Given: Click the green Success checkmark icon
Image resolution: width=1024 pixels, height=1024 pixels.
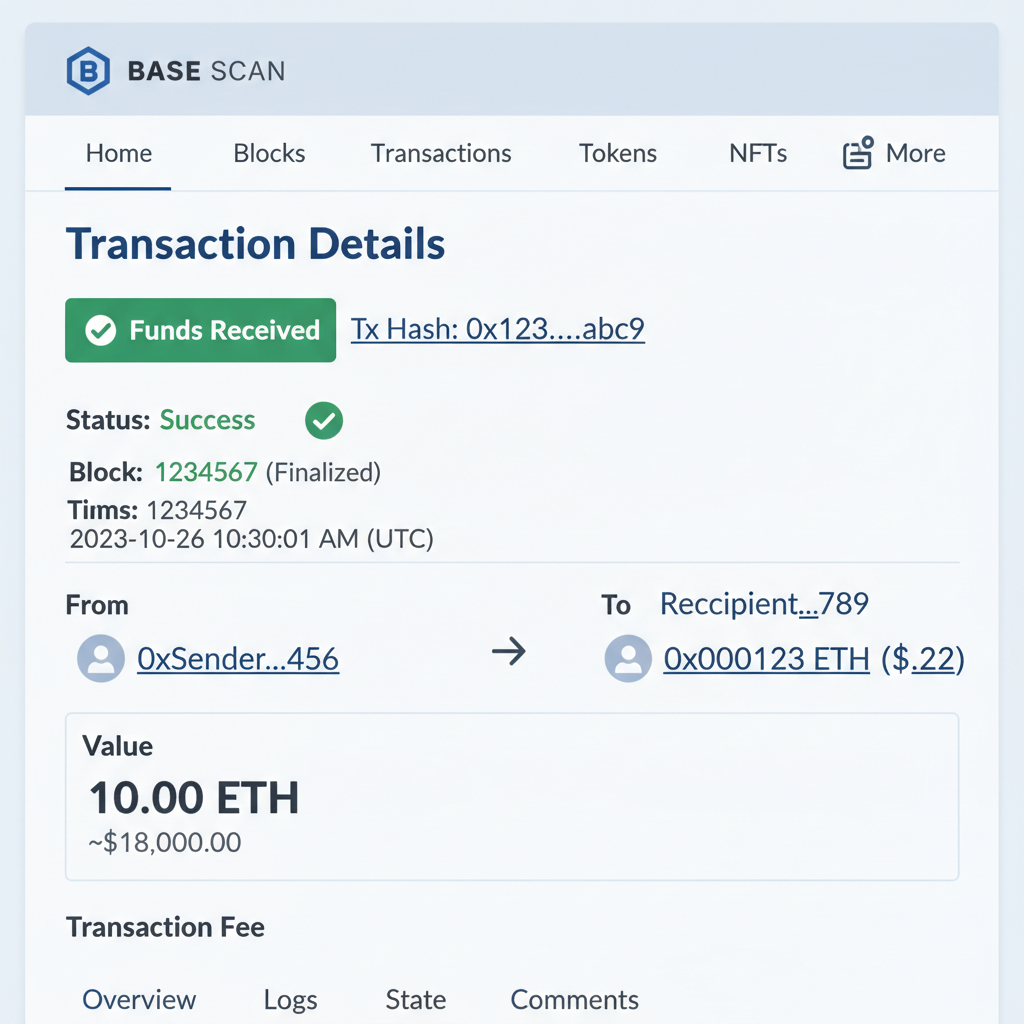Looking at the screenshot, I should 323,420.
